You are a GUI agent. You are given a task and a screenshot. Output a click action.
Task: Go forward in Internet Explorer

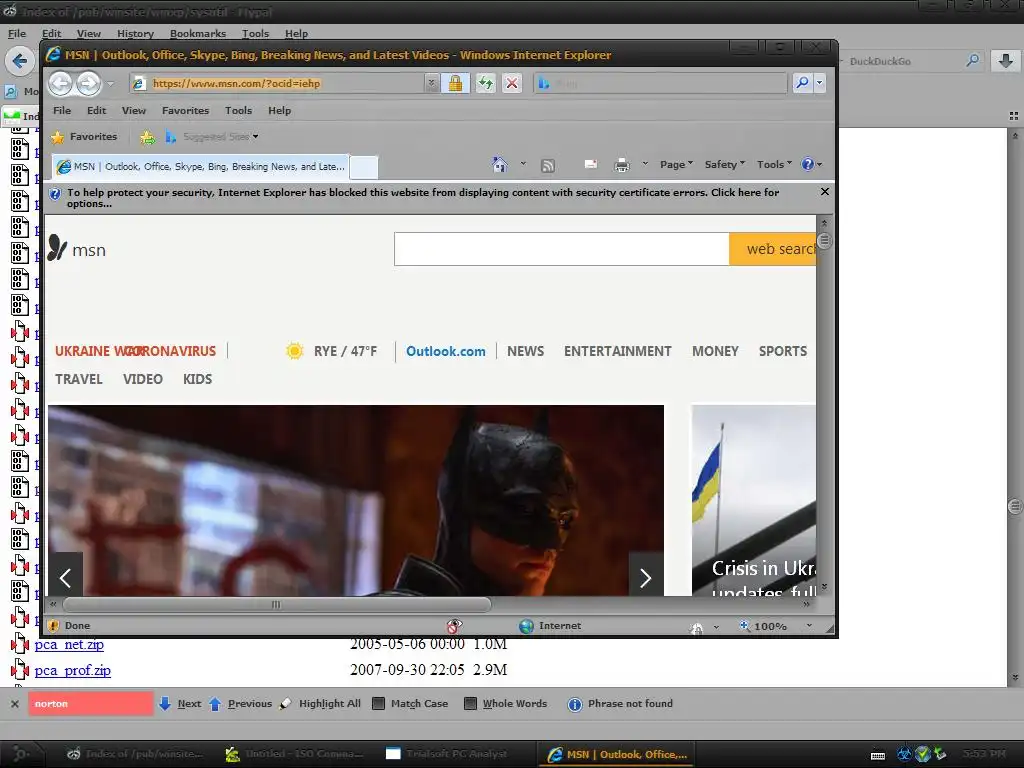[x=88, y=84]
